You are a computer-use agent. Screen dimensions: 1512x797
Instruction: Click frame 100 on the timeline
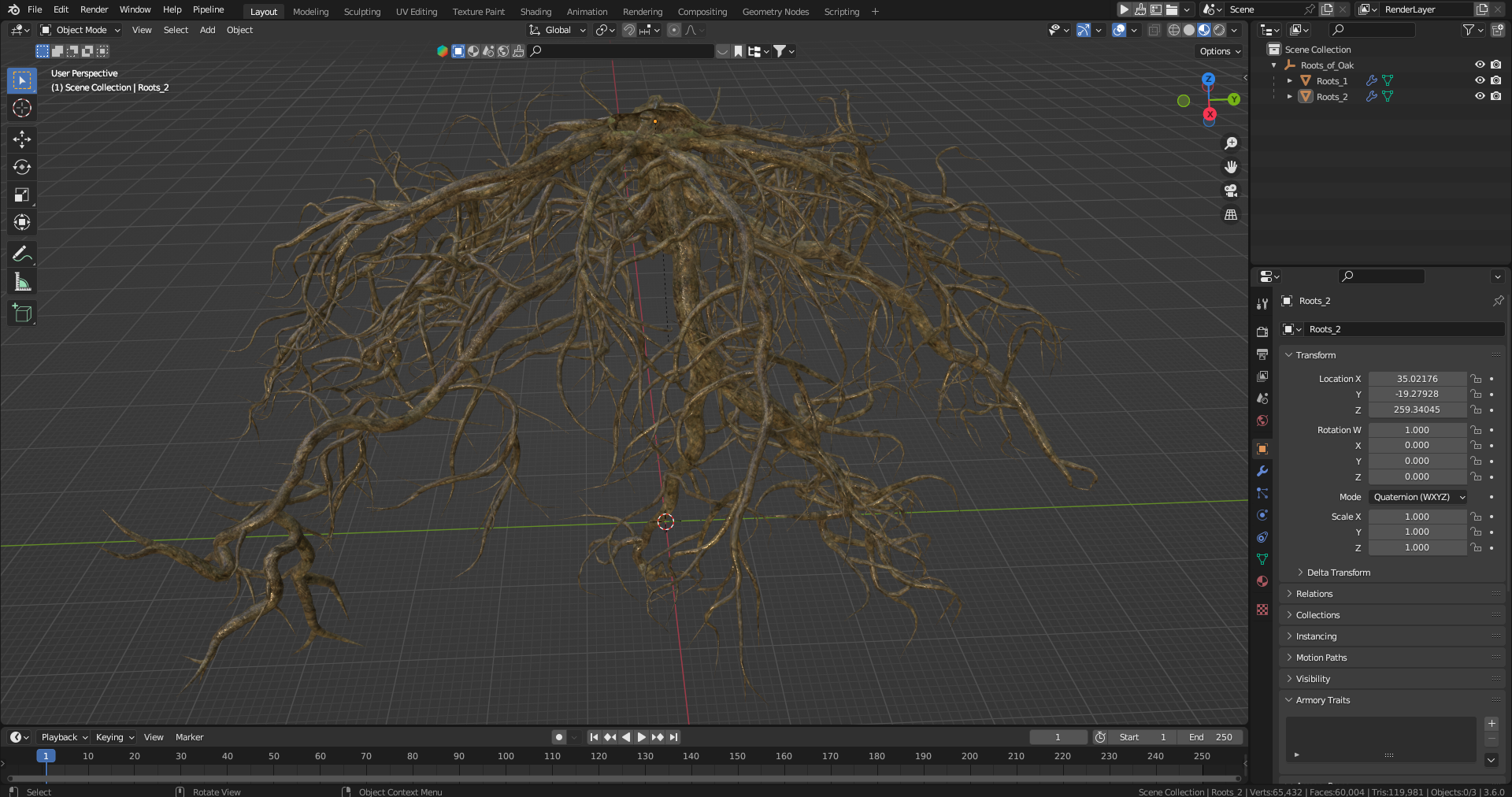click(506, 756)
